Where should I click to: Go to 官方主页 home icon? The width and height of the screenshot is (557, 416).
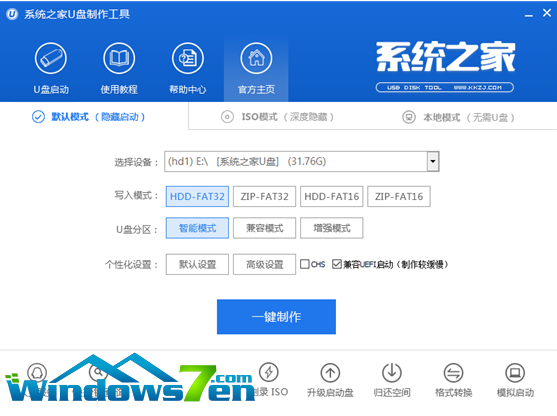256,58
